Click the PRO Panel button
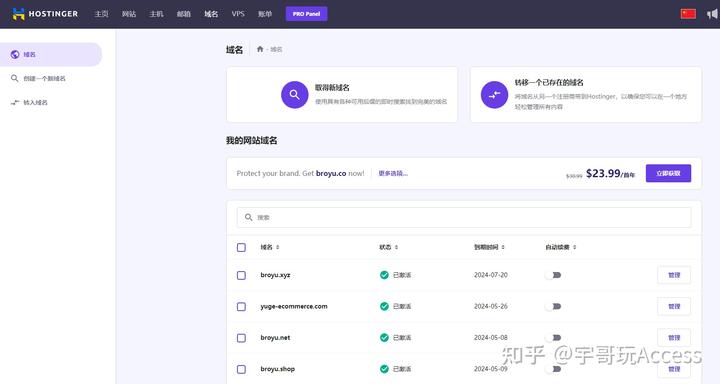This screenshot has width=720, height=384. pos(306,14)
